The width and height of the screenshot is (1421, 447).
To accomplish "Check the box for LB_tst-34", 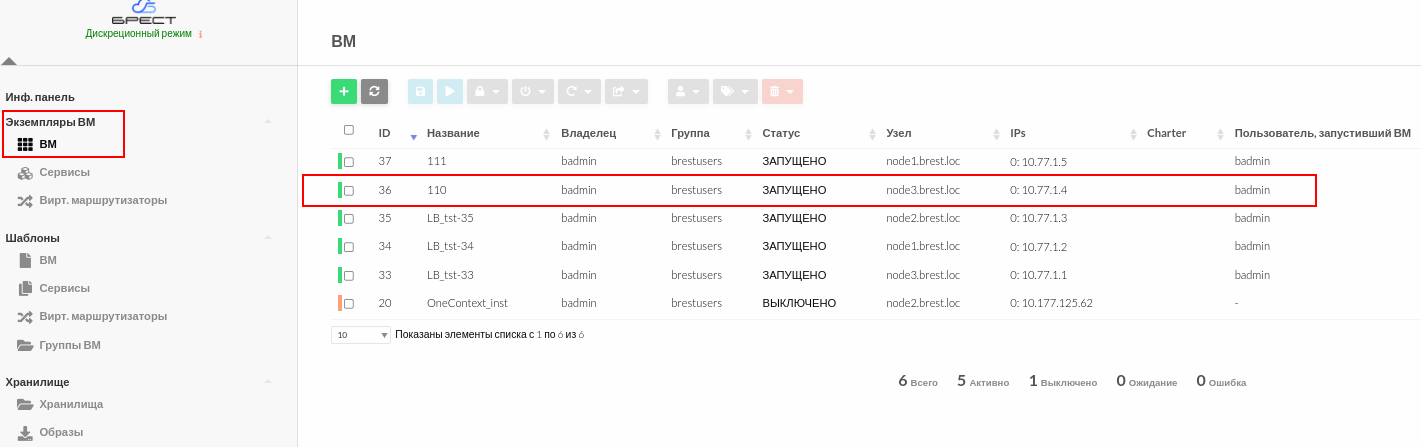I will coord(349,246).
